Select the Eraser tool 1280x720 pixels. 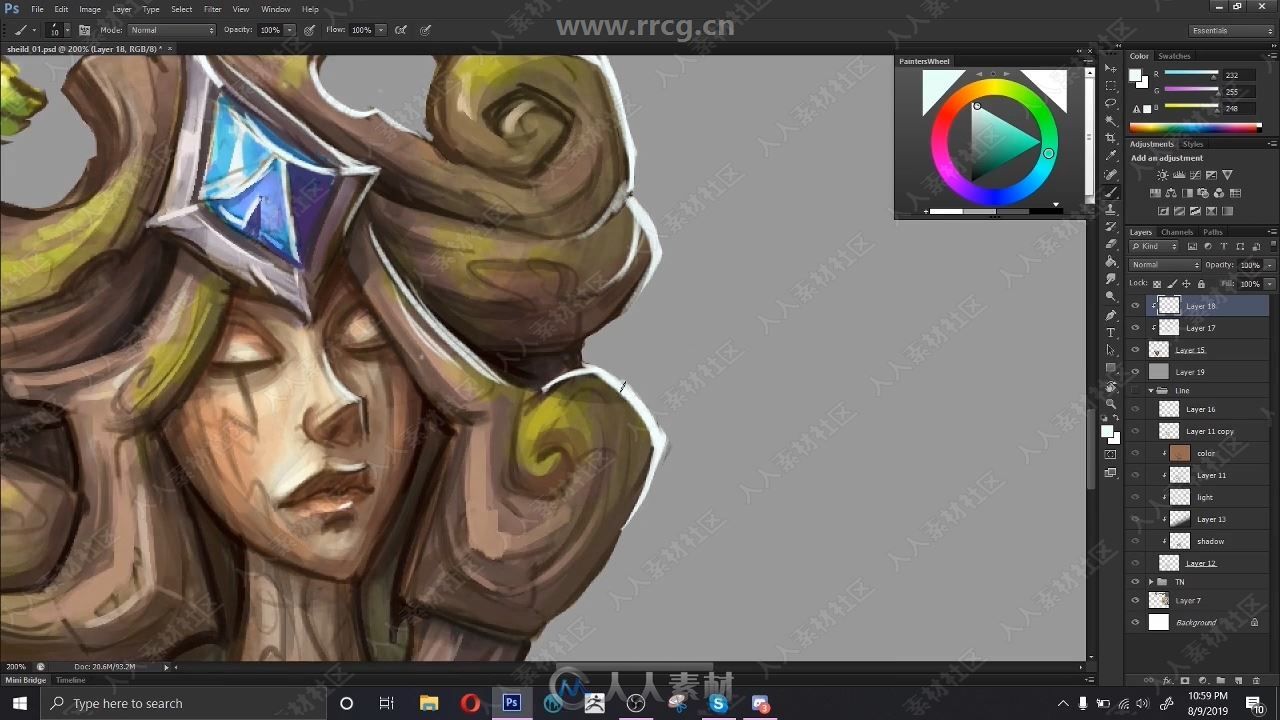[1111, 244]
